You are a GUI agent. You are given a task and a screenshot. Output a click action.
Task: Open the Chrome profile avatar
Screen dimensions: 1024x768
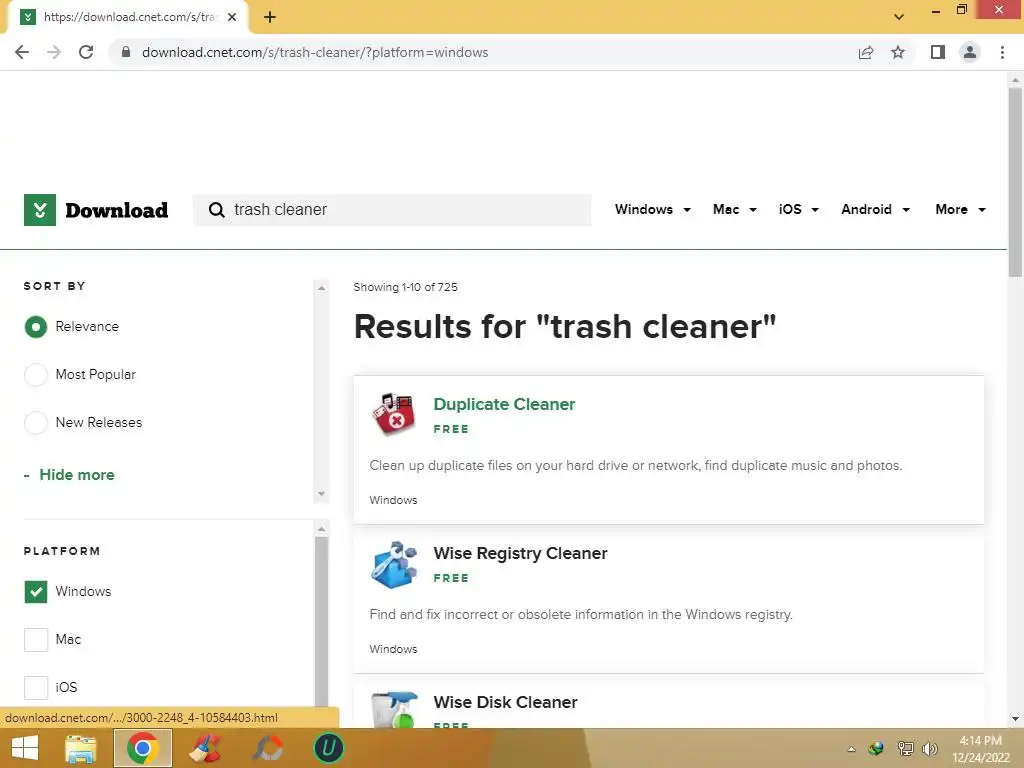pyautogui.click(x=970, y=52)
